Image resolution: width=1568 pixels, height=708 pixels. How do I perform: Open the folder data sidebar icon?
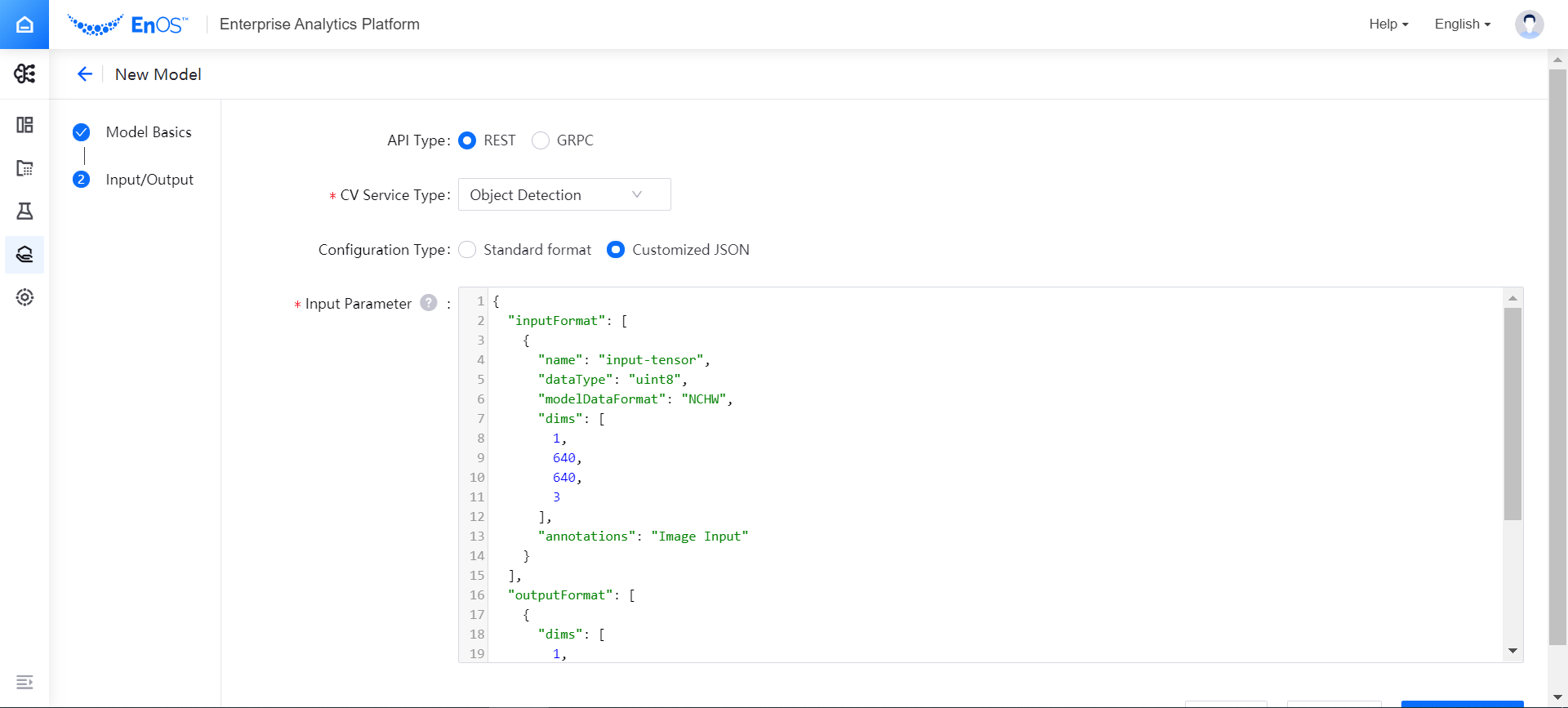tap(24, 168)
